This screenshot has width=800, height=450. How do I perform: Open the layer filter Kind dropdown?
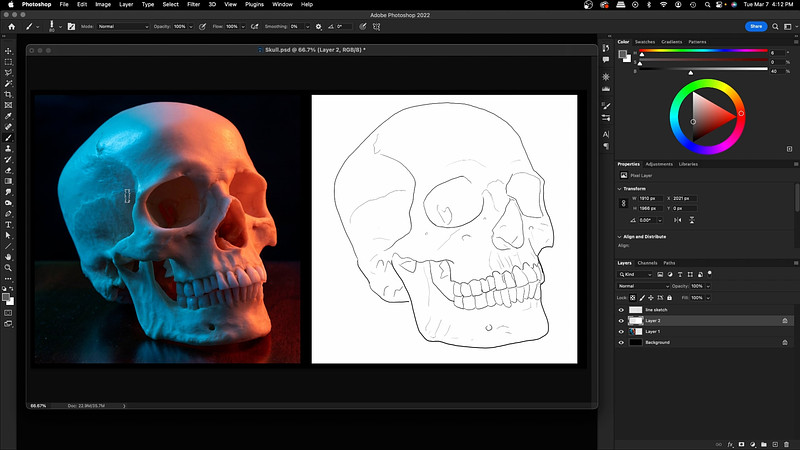pos(635,274)
